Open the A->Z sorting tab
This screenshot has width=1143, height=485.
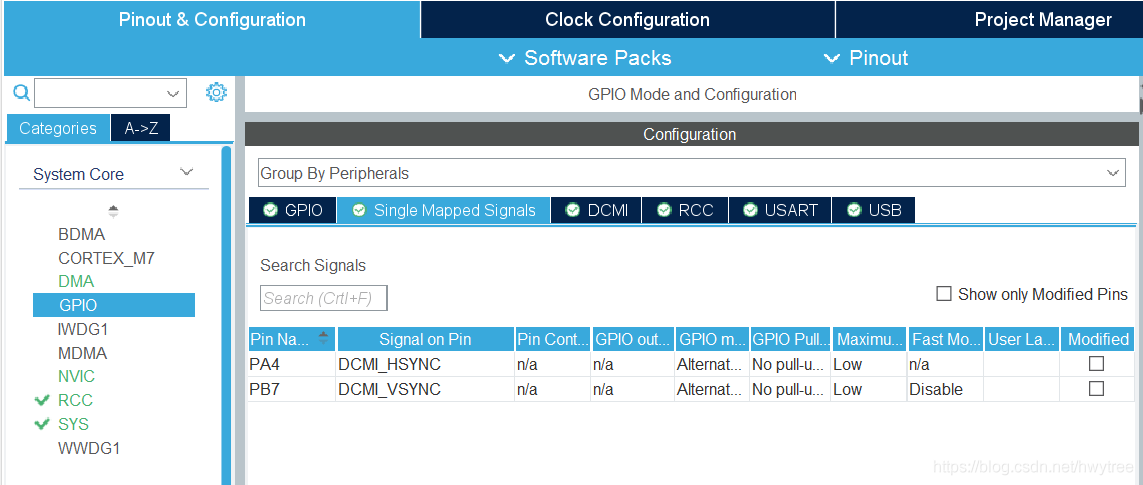click(x=141, y=128)
